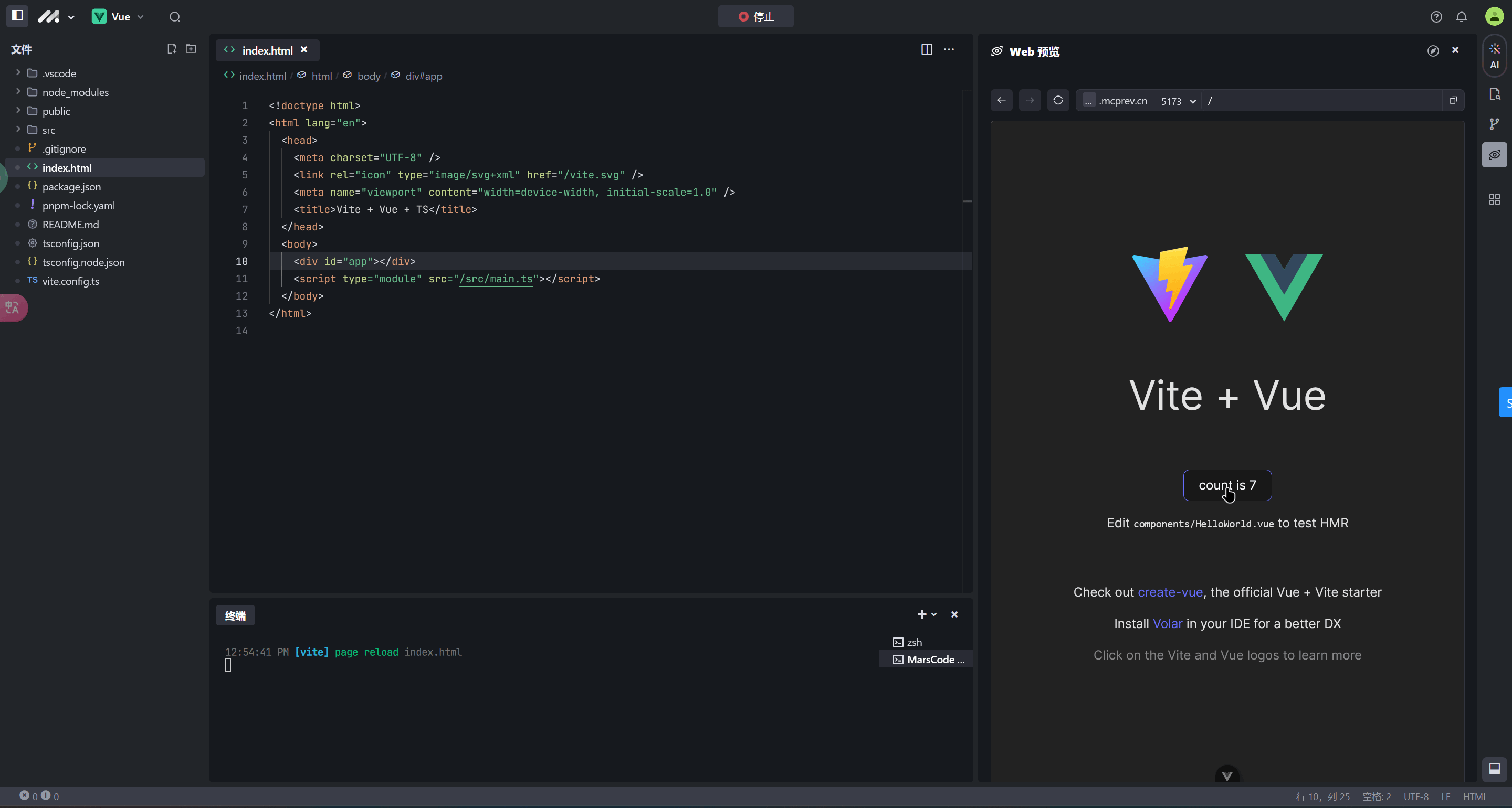
Task: Click the preview URL path field
Action: click(1322, 101)
